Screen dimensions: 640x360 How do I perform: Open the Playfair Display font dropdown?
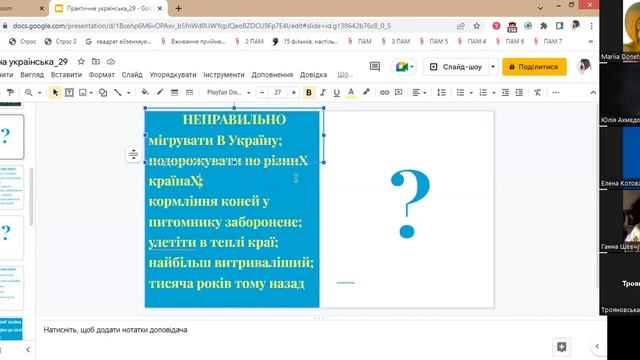click(229, 93)
